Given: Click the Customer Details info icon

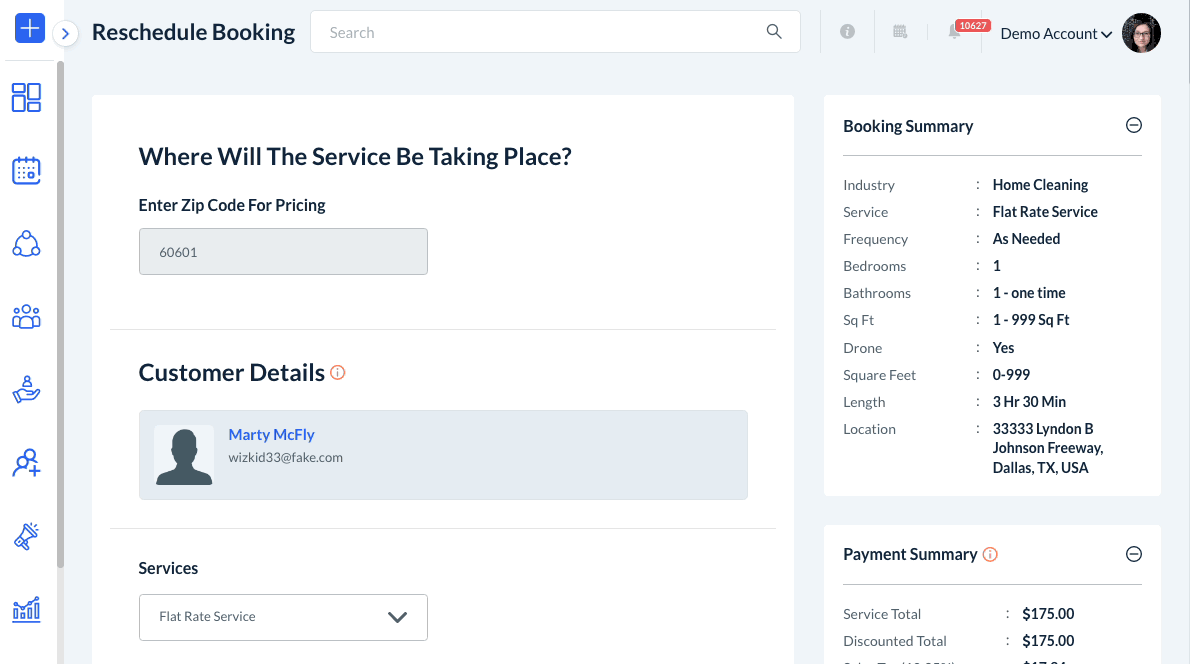Looking at the screenshot, I should pyautogui.click(x=338, y=373).
